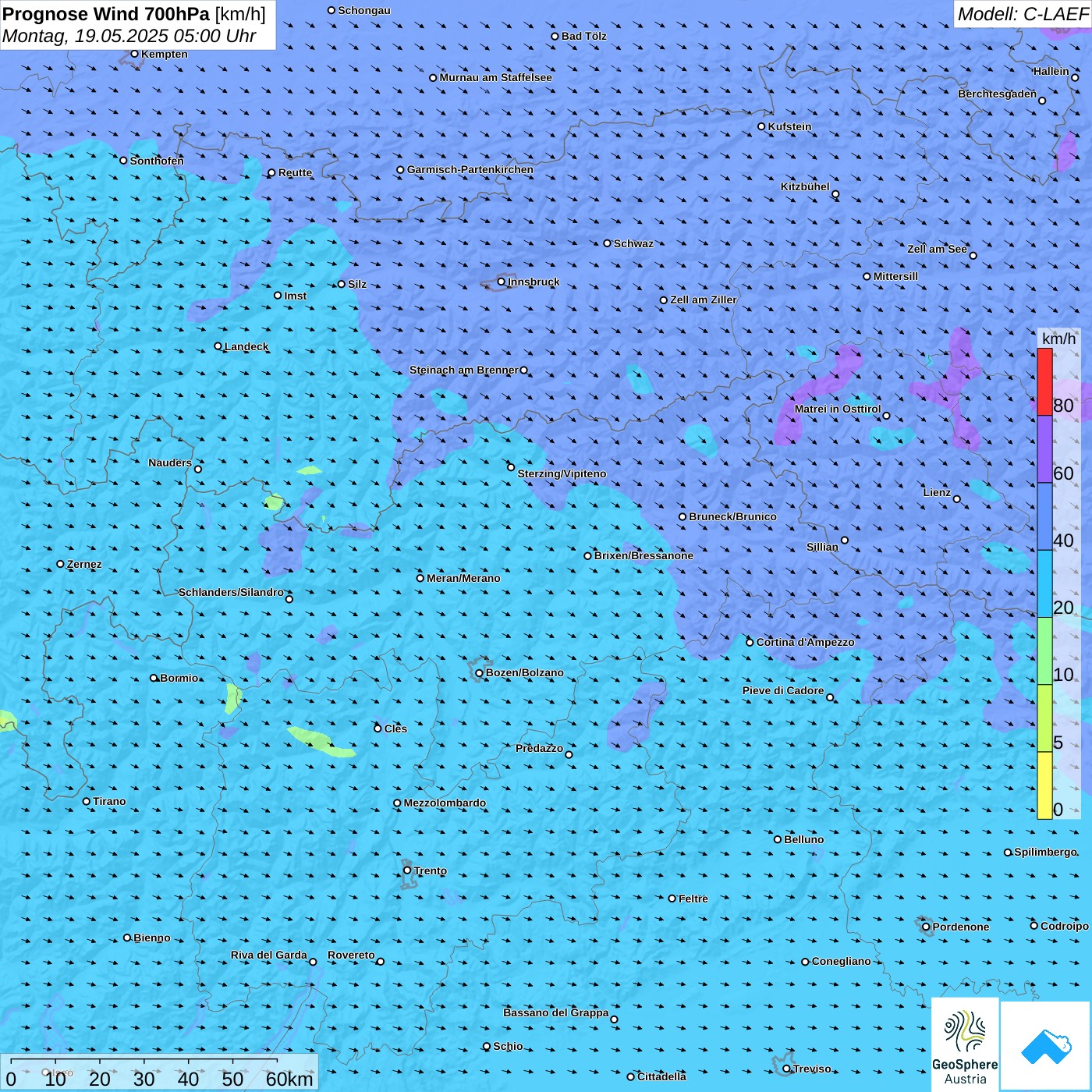Click the 'Schio' label
This screenshot has width=1092, height=1092.
pyautogui.click(x=508, y=1046)
